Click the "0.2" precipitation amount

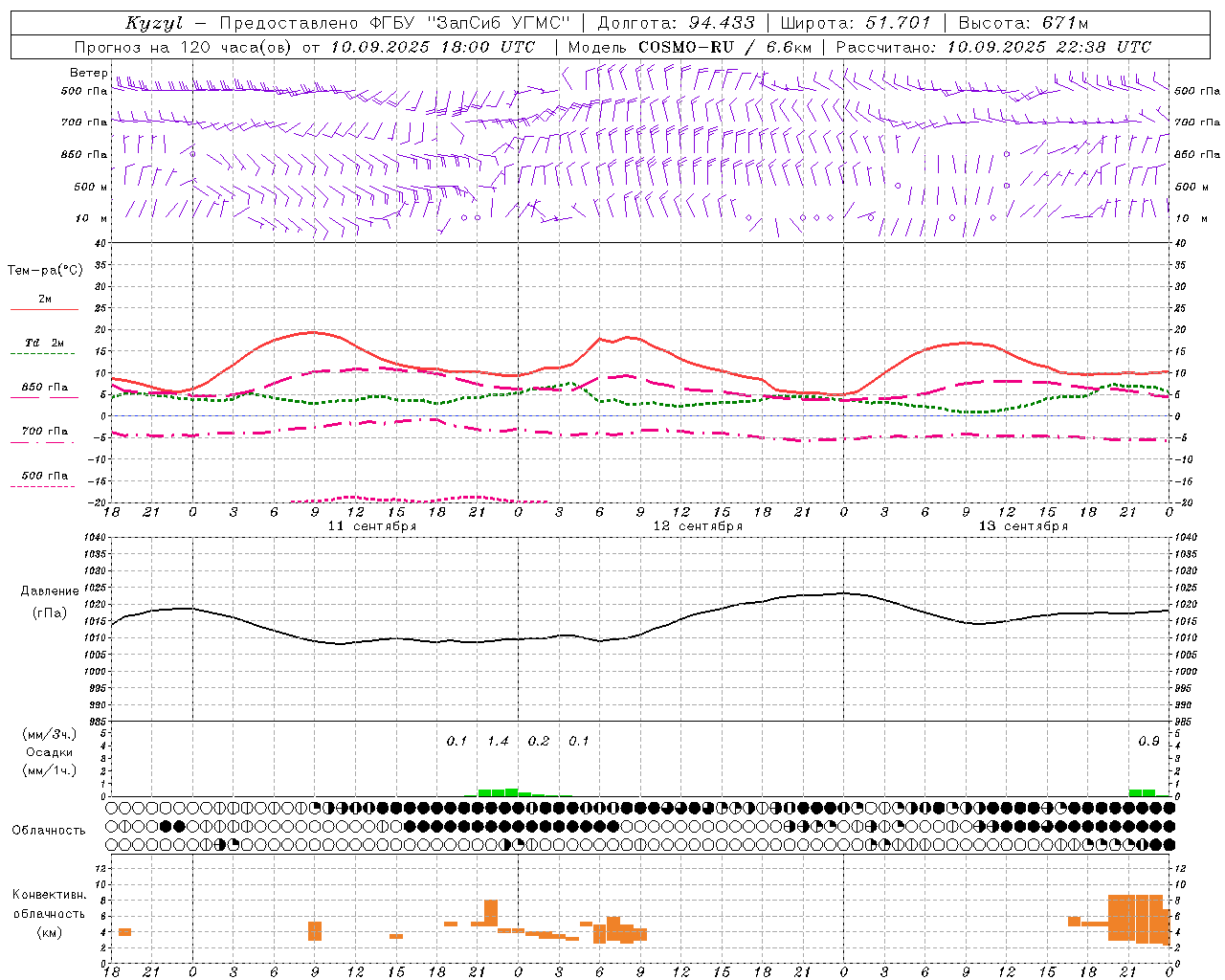coord(539,742)
